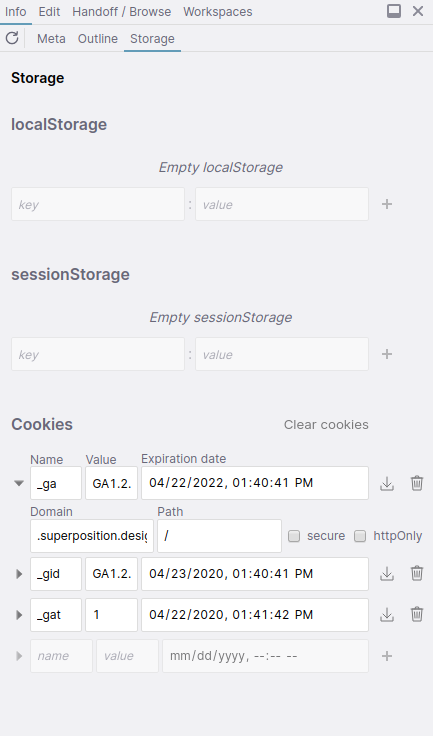
Task: Download the _gid cookie
Action: point(387,574)
